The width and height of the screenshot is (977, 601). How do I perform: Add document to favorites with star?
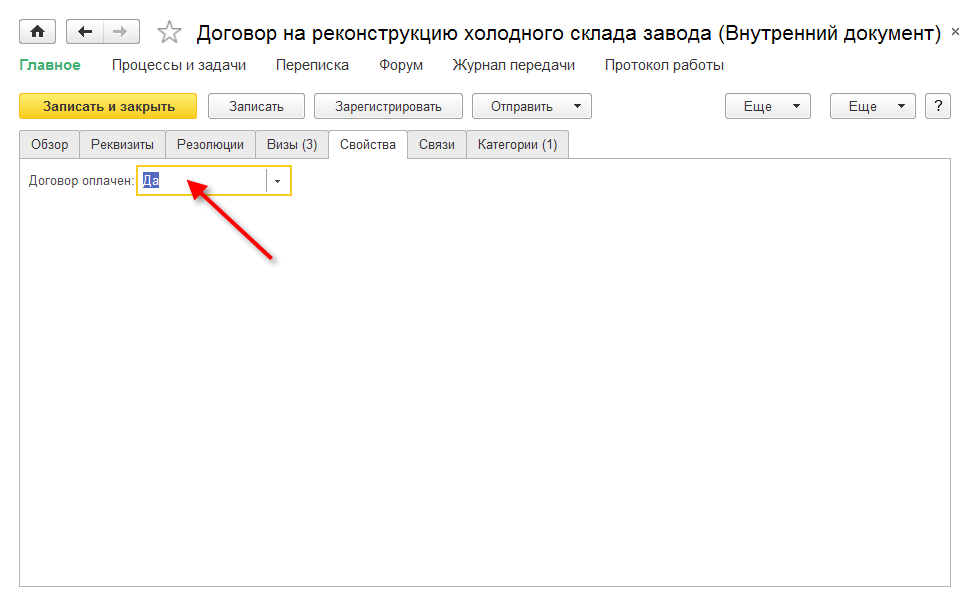pos(170,33)
